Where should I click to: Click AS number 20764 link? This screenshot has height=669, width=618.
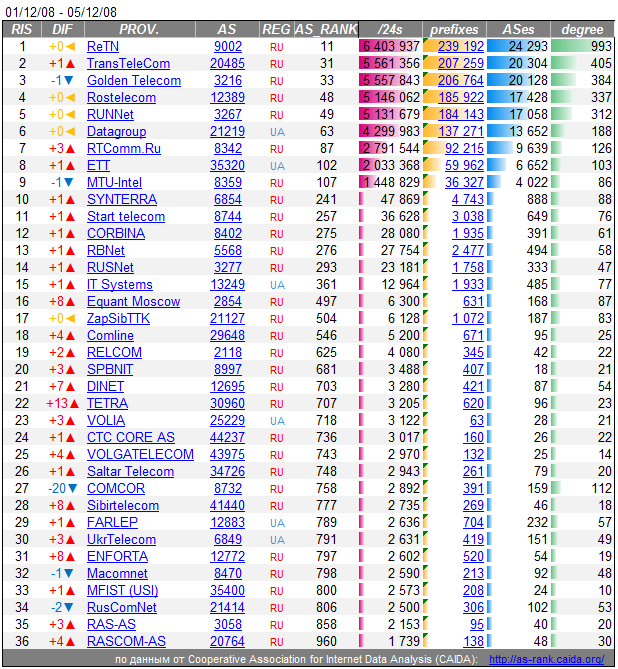227,641
